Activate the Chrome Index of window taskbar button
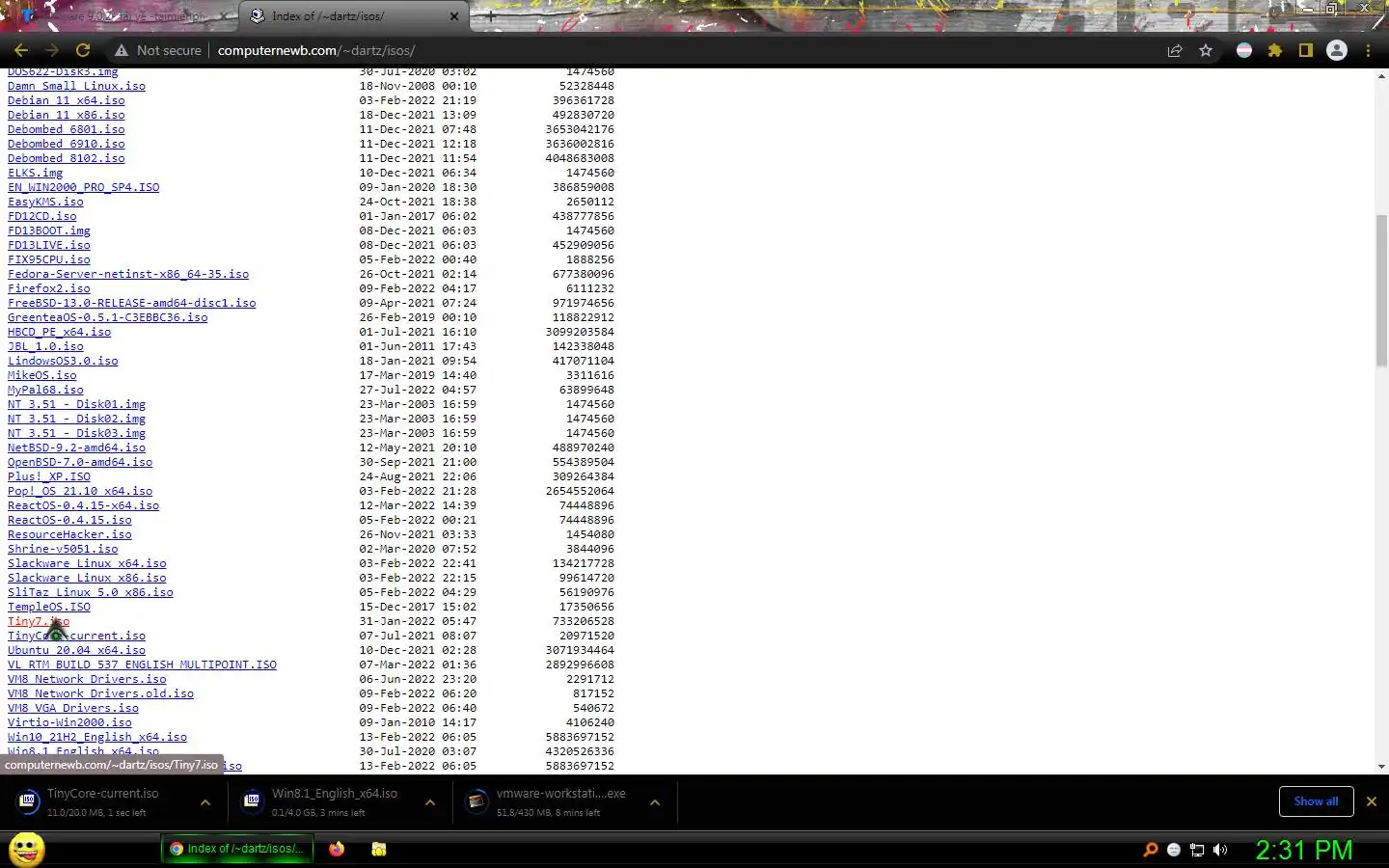This screenshot has height=868, width=1389. coord(237,849)
